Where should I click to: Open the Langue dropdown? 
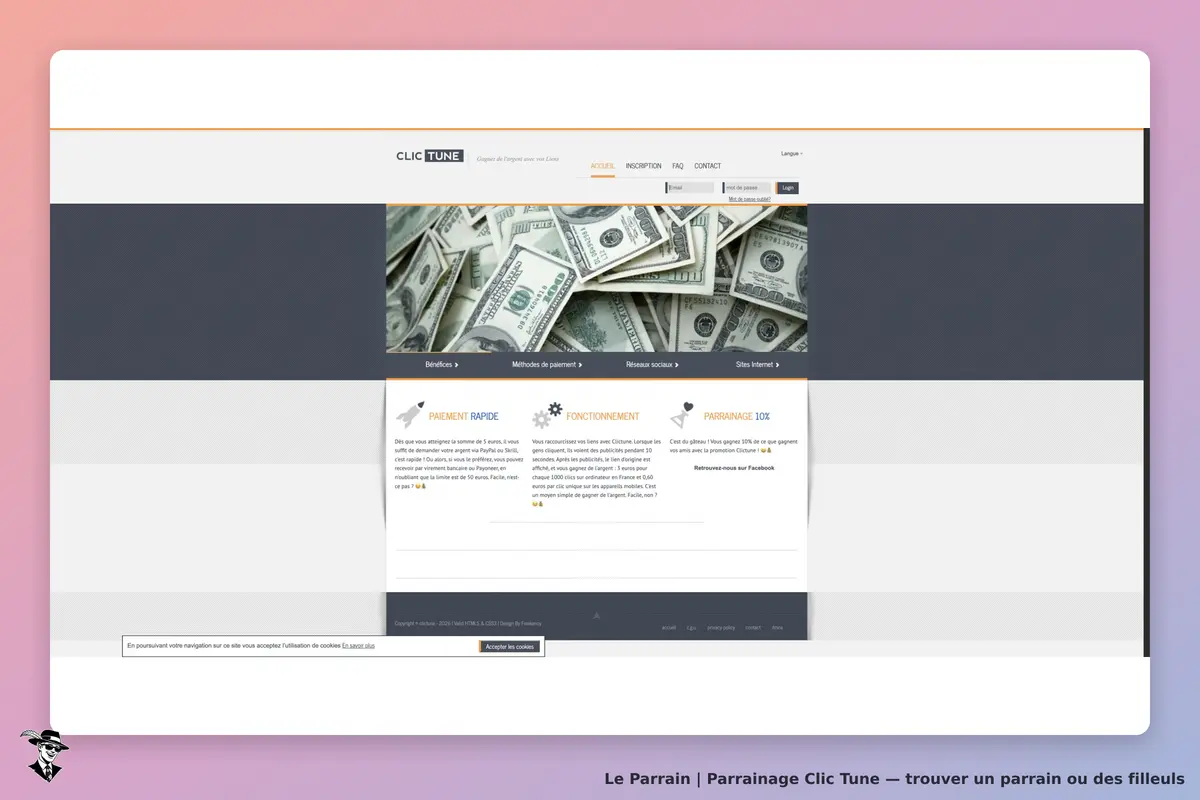pyautogui.click(x=792, y=154)
